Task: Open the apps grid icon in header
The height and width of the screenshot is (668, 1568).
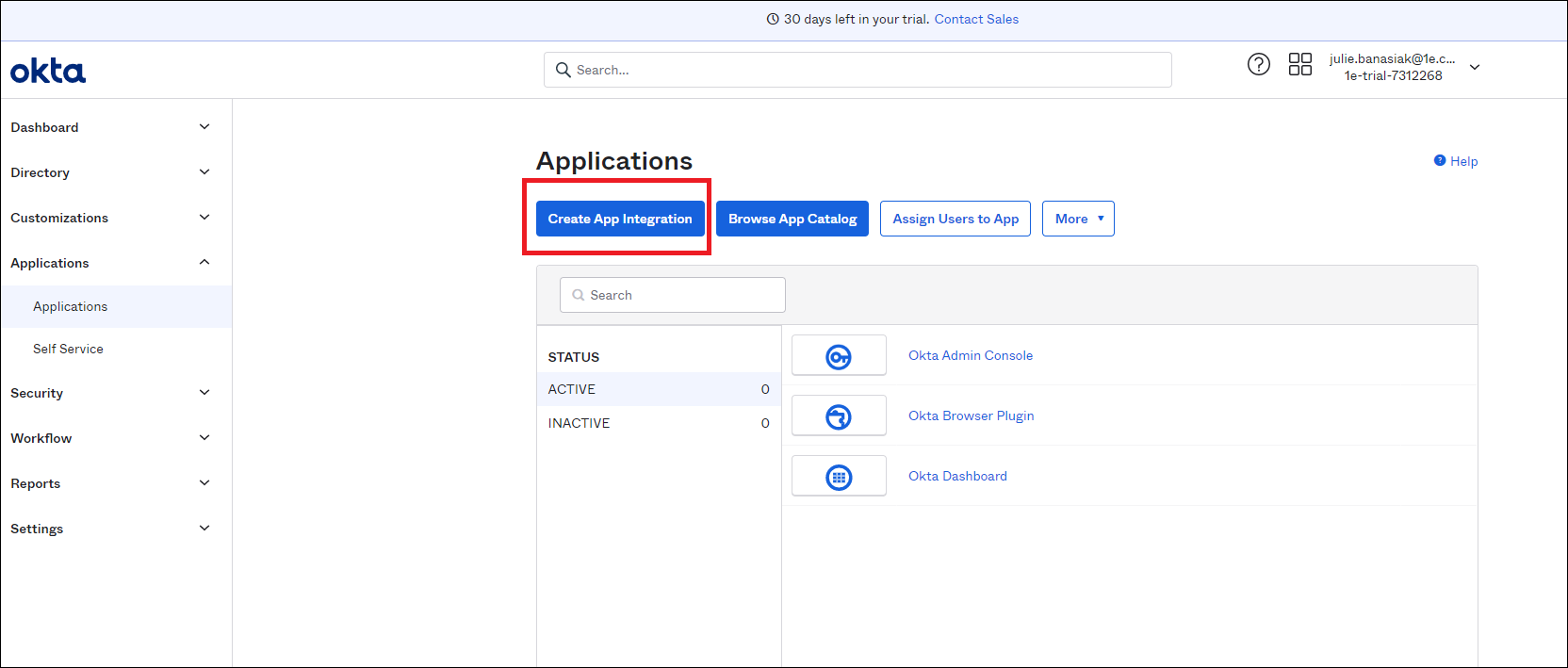Action: pyautogui.click(x=1299, y=64)
